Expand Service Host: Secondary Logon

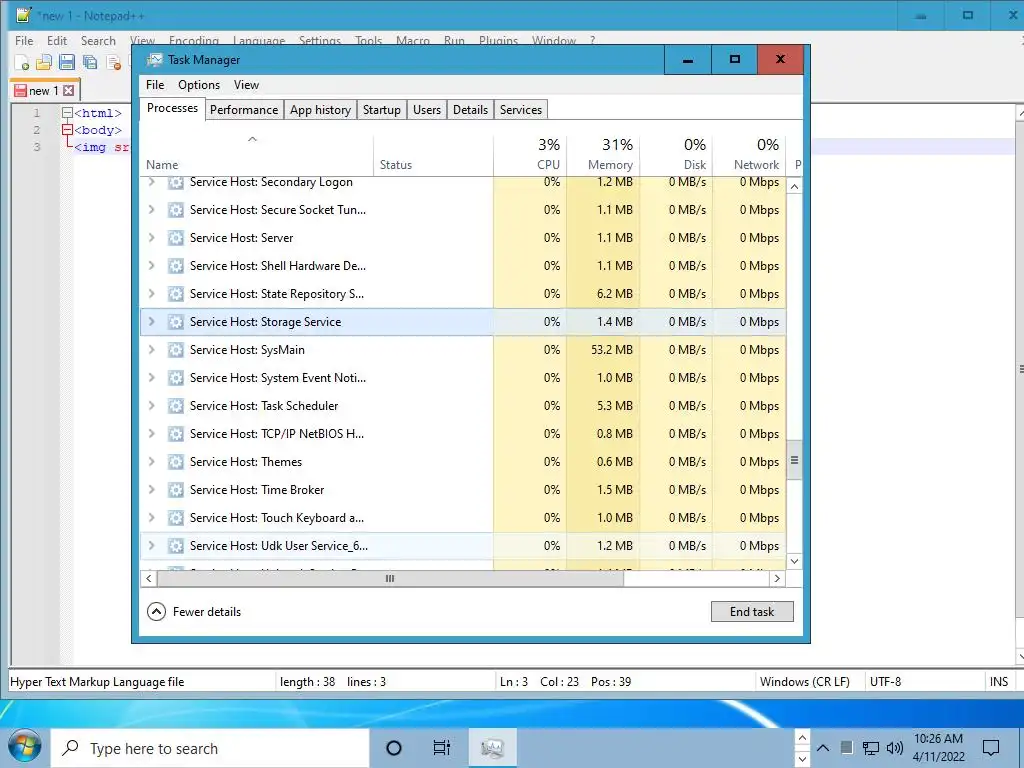[x=152, y=182]
